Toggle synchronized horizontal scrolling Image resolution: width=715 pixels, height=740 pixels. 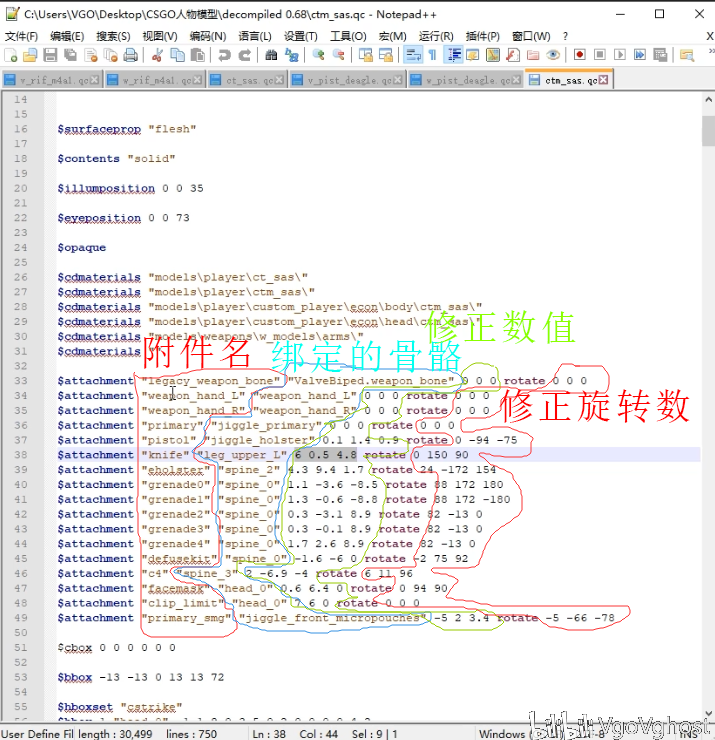(386, 55)
